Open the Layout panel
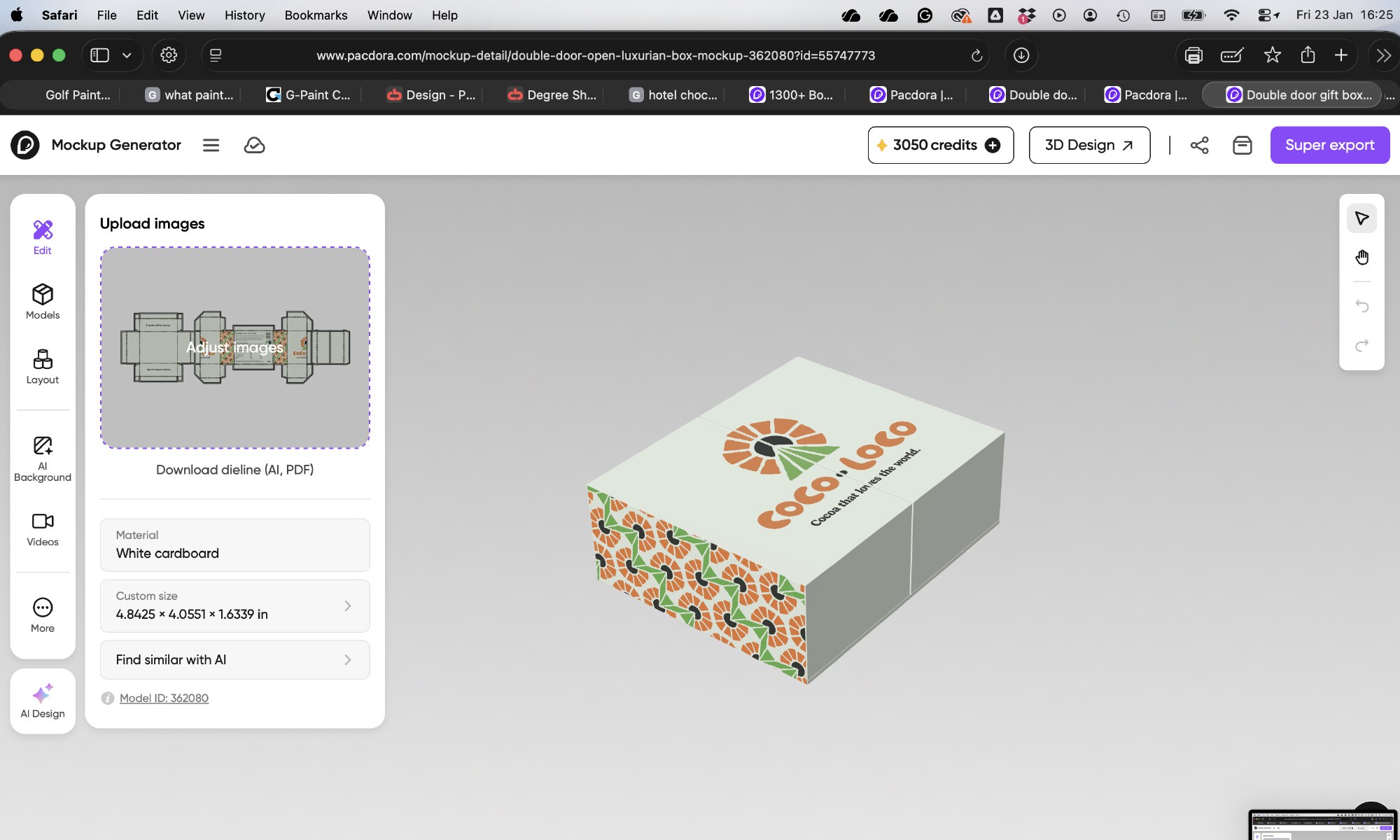1400x840 pixels. click(43, 367)
